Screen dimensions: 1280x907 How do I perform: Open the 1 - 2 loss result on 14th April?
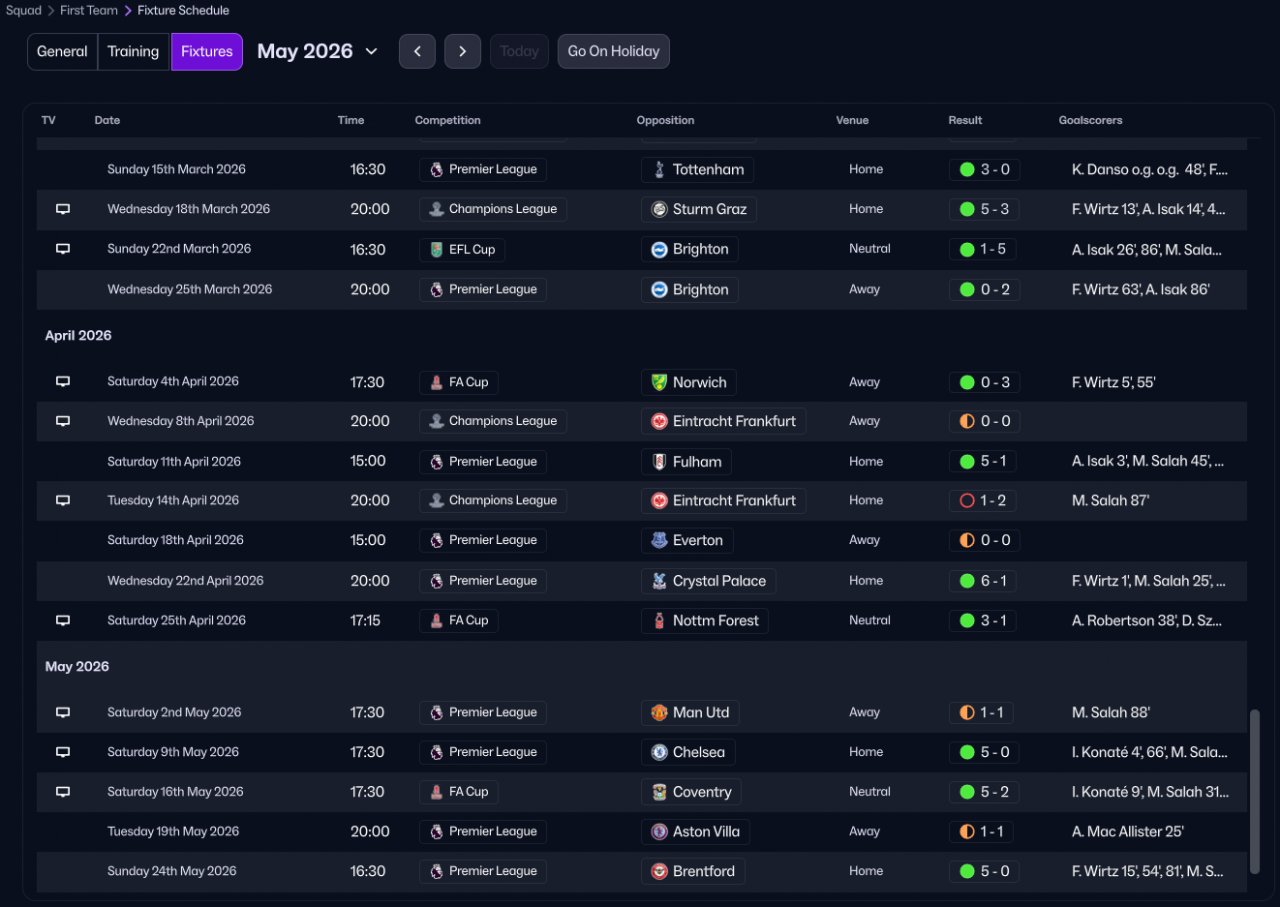(984, 501)
